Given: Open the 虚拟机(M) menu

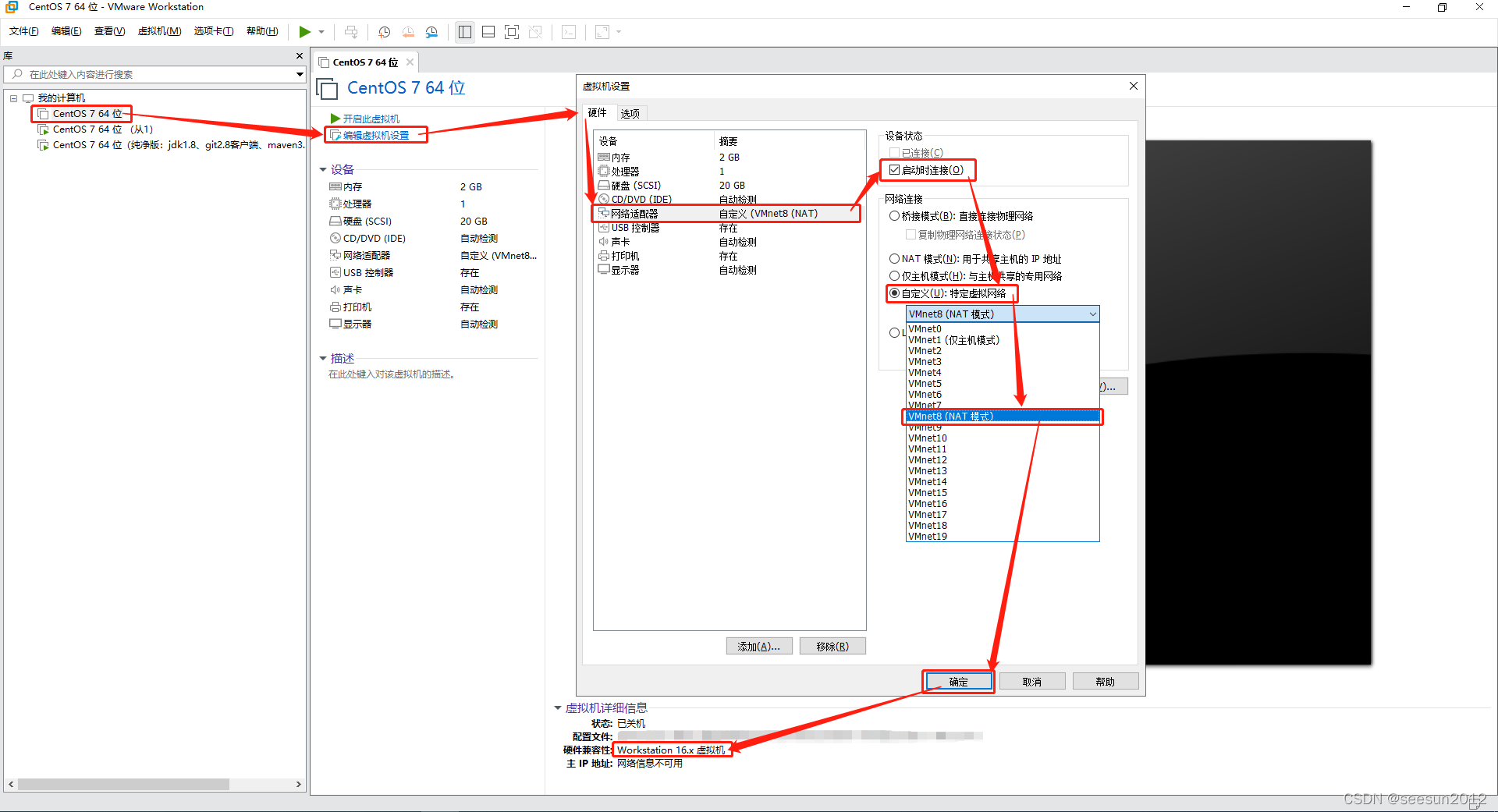Looking at the screenshot, I should 160,31.
